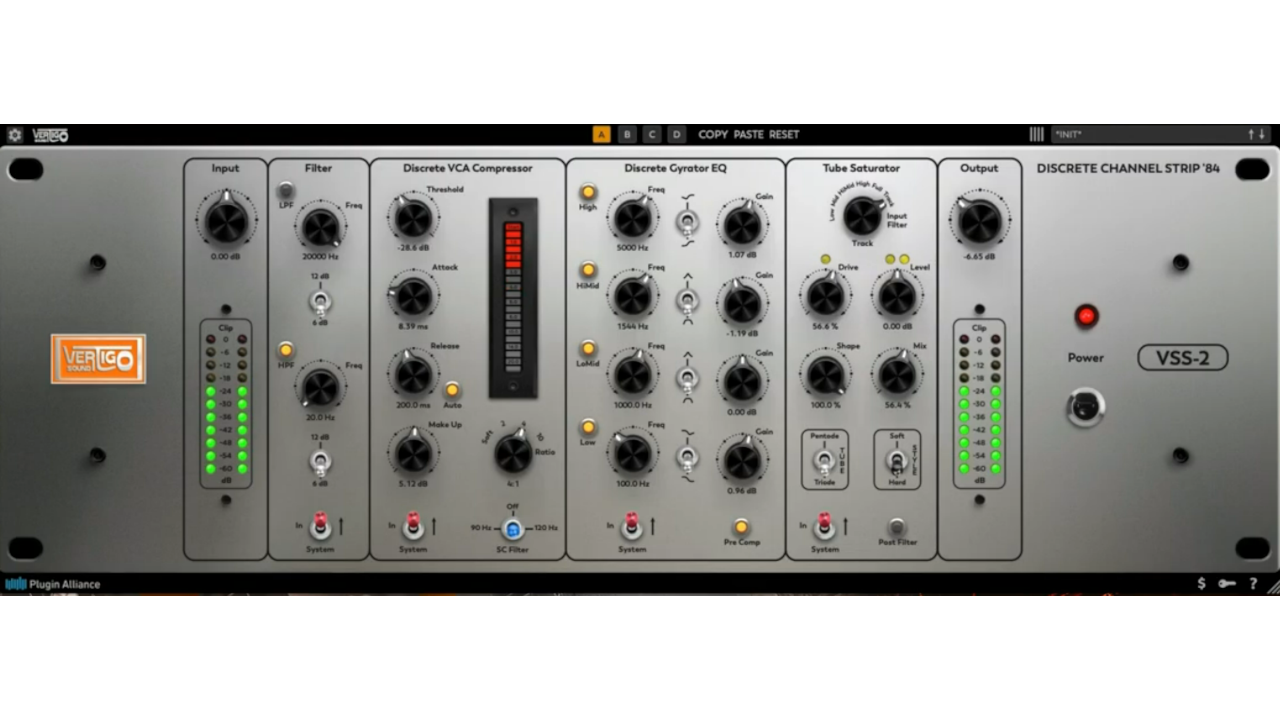Click the compressor Attack knob
Image resolution: width=1280 pixels, height=720 pixels.
tap(413, 296)
